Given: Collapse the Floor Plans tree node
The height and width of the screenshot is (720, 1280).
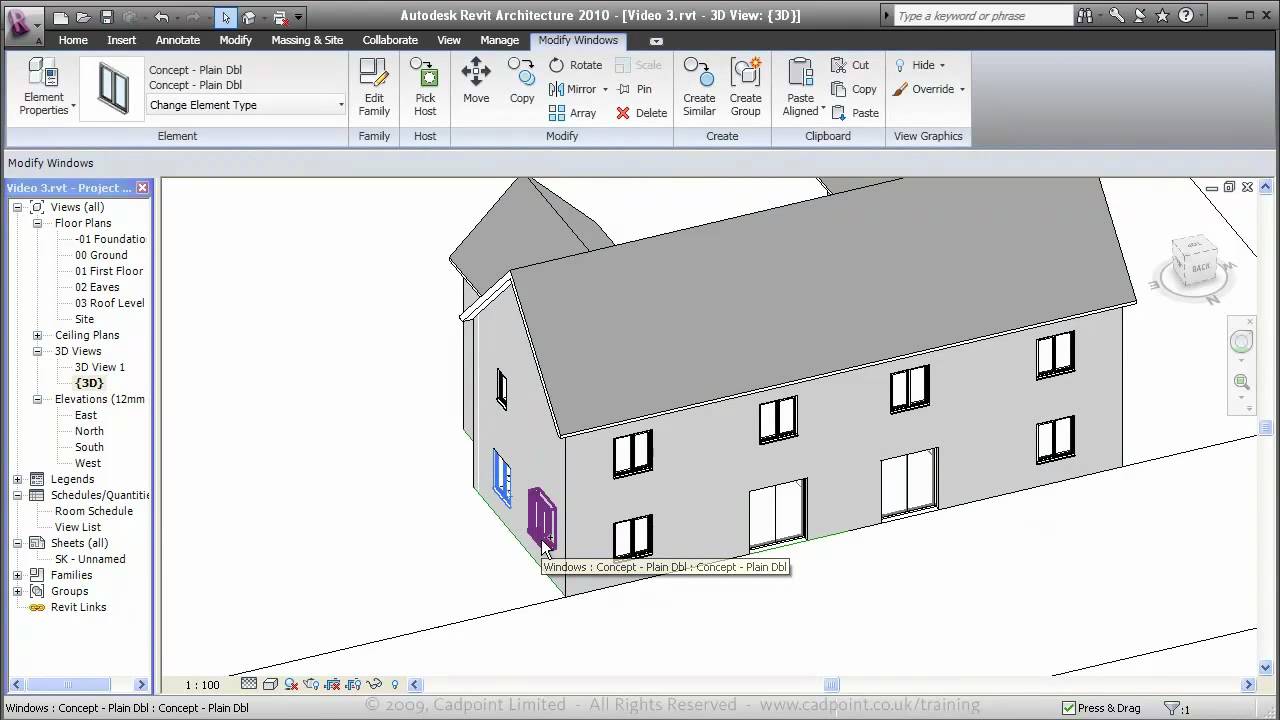Looking at the screenshot, I should (38, 223).
